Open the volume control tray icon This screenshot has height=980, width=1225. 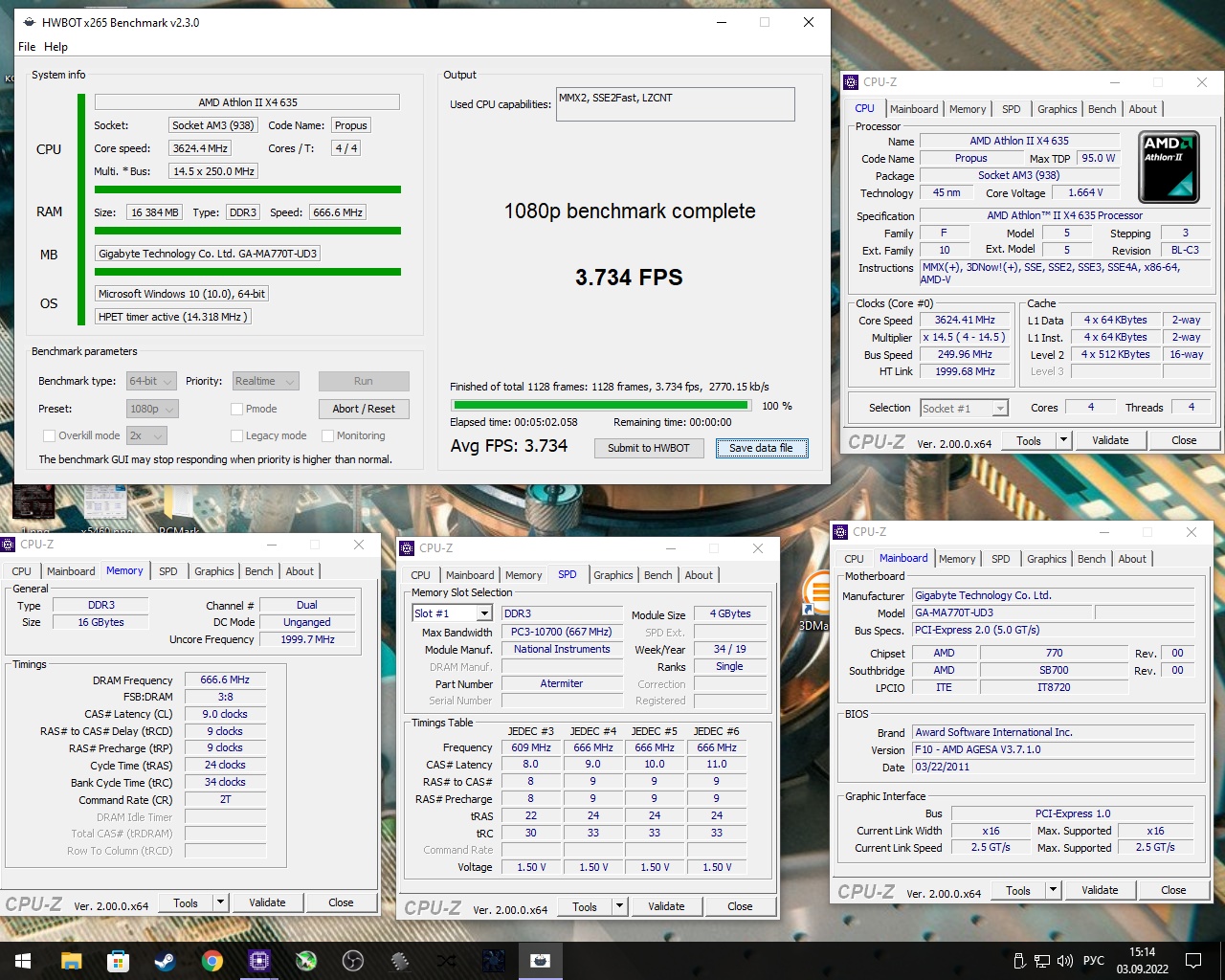click(x=1065, y=961)
